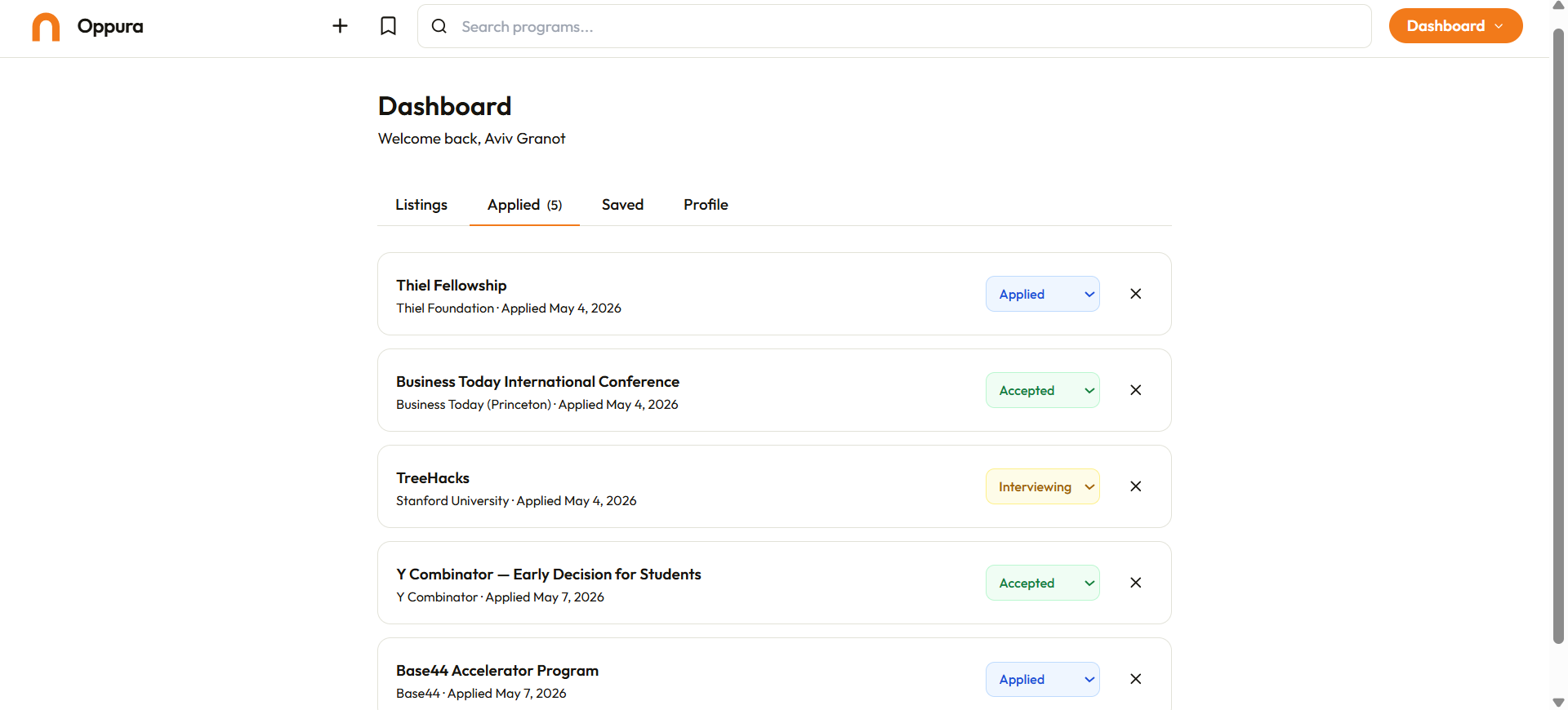
Task: Expand the orange Dashboard menu button
Action: (1455, 26)
